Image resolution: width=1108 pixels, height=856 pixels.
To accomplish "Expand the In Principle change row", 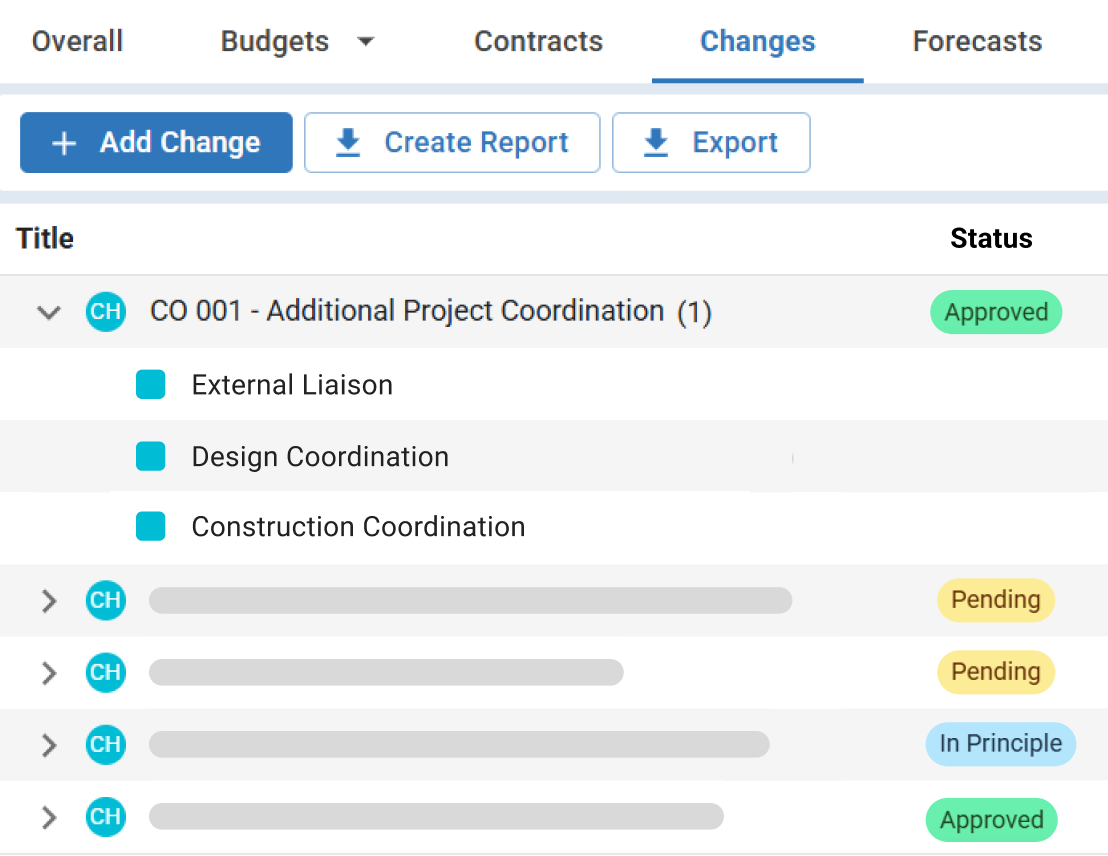I will pyautogui.click(x=48, y=744).
